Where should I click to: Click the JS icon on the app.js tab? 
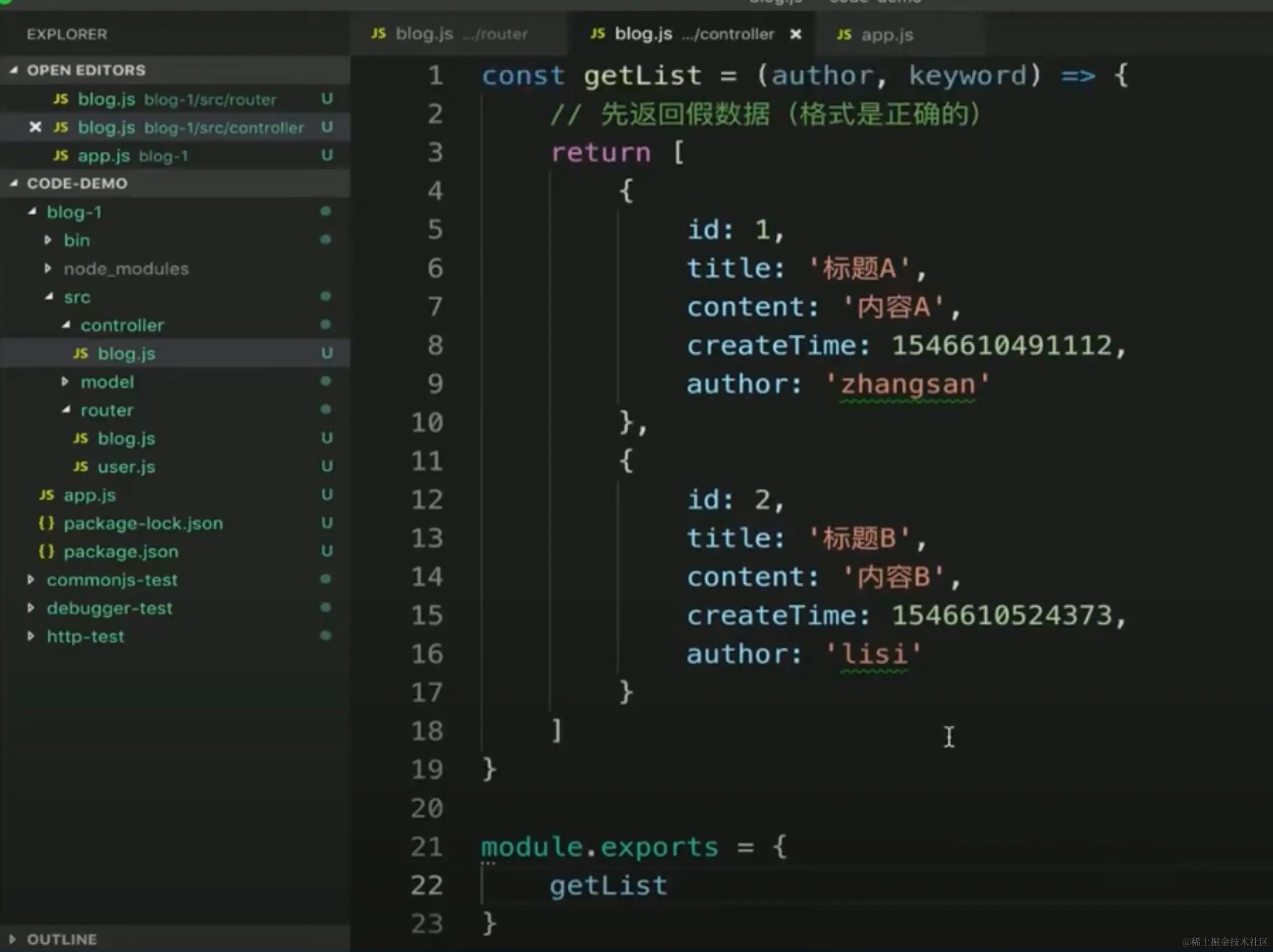pyautogui.click(x=844, y=35)
